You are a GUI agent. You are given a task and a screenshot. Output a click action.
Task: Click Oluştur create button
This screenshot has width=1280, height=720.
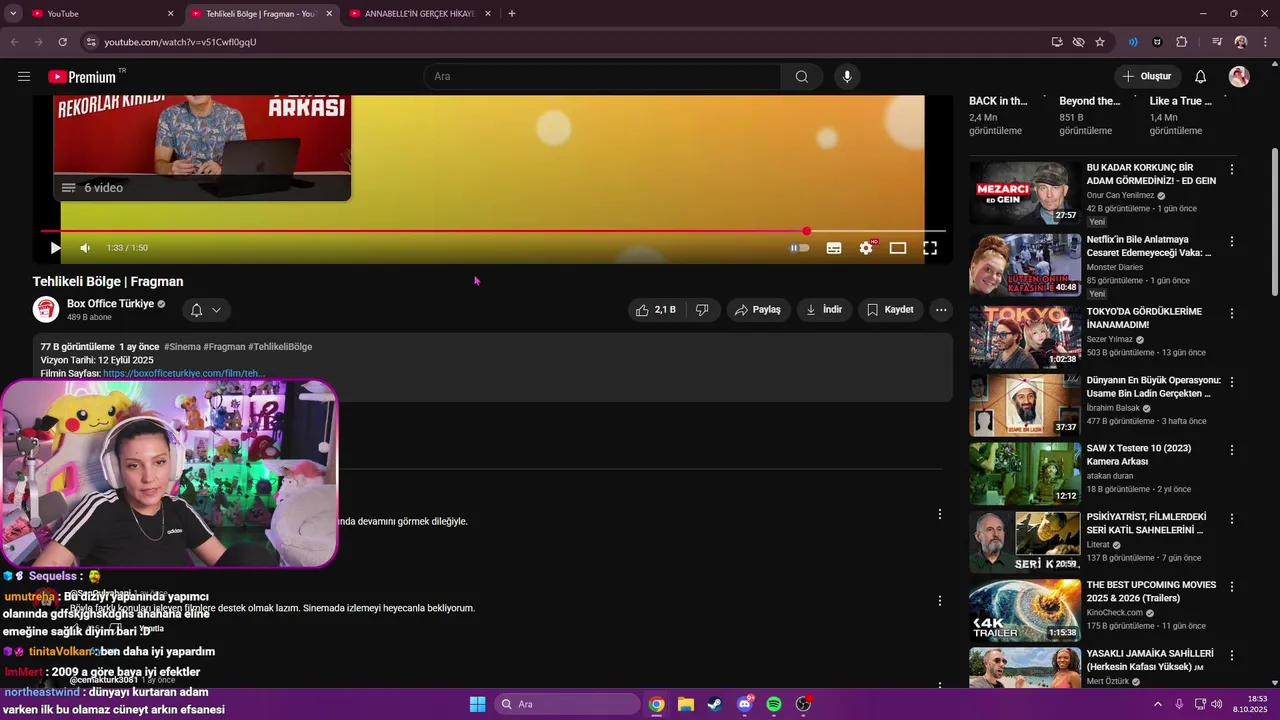click(x=1147, y=77)
